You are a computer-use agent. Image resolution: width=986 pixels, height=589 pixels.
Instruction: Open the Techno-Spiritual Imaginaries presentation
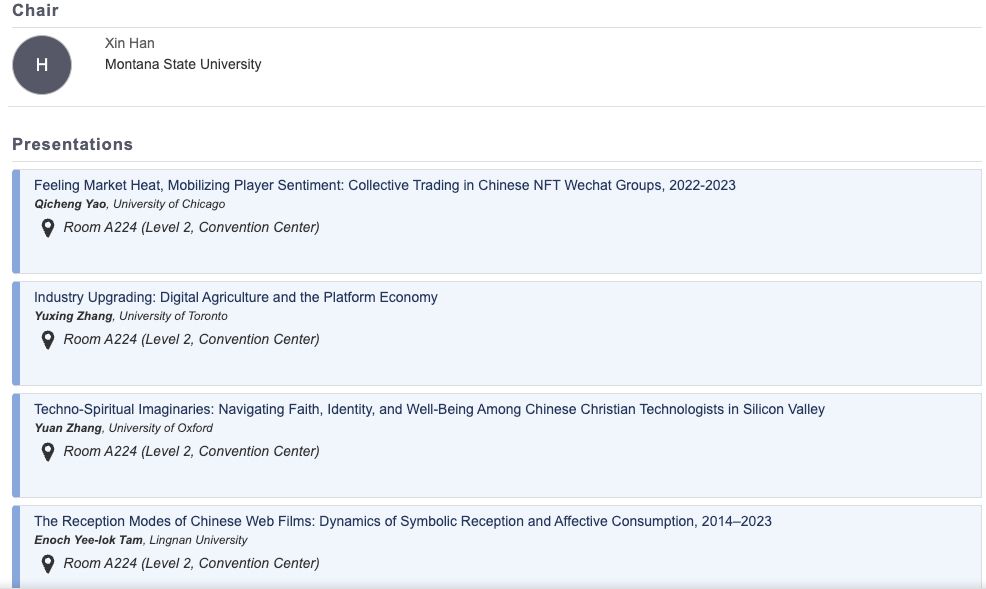click(429, 409)
